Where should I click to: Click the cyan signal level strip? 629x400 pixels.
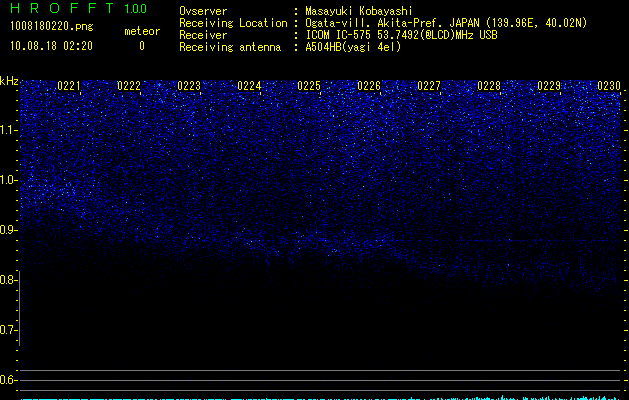(320, 398)
